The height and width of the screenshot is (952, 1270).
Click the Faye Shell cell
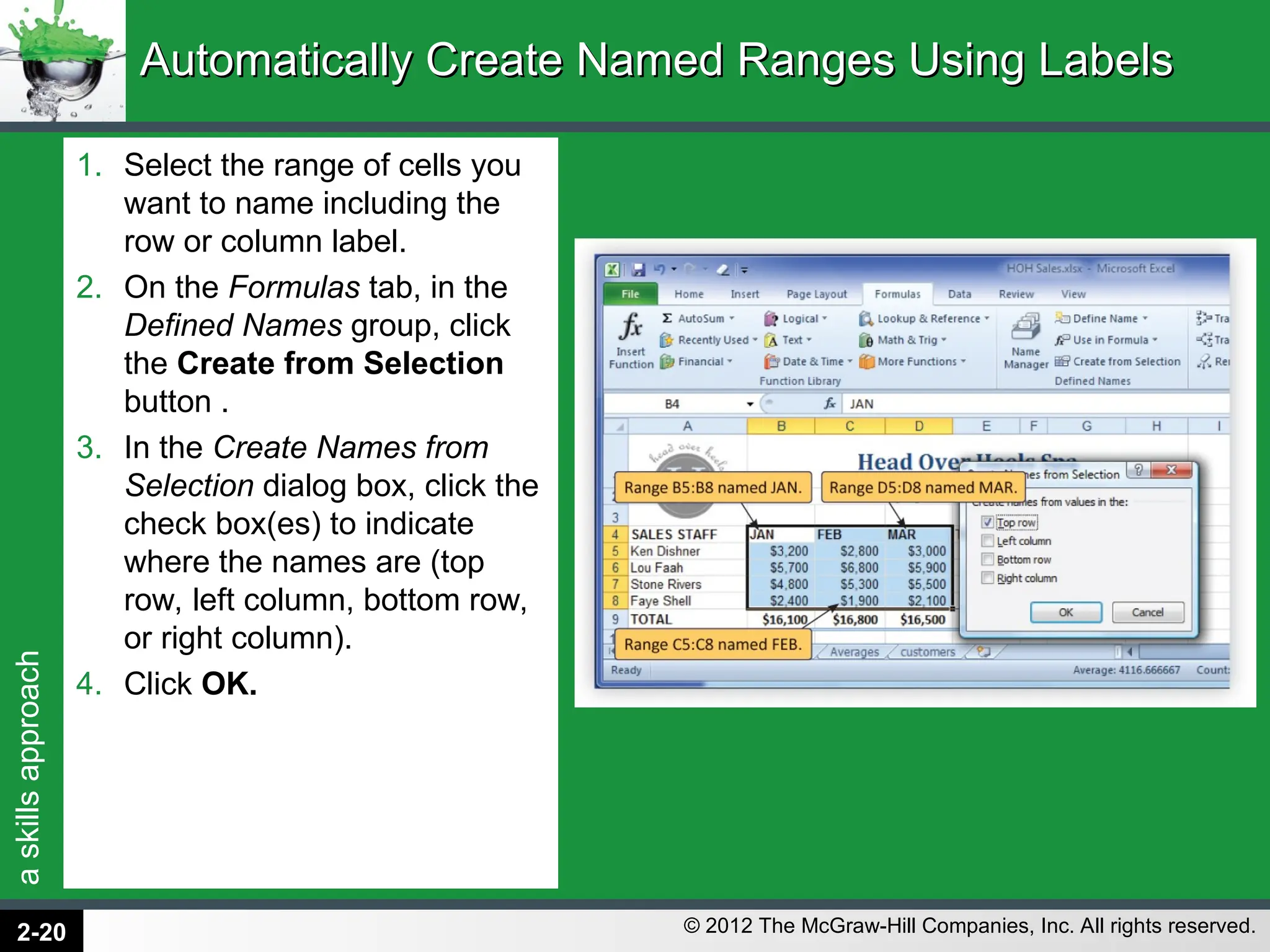coord(687,601)
